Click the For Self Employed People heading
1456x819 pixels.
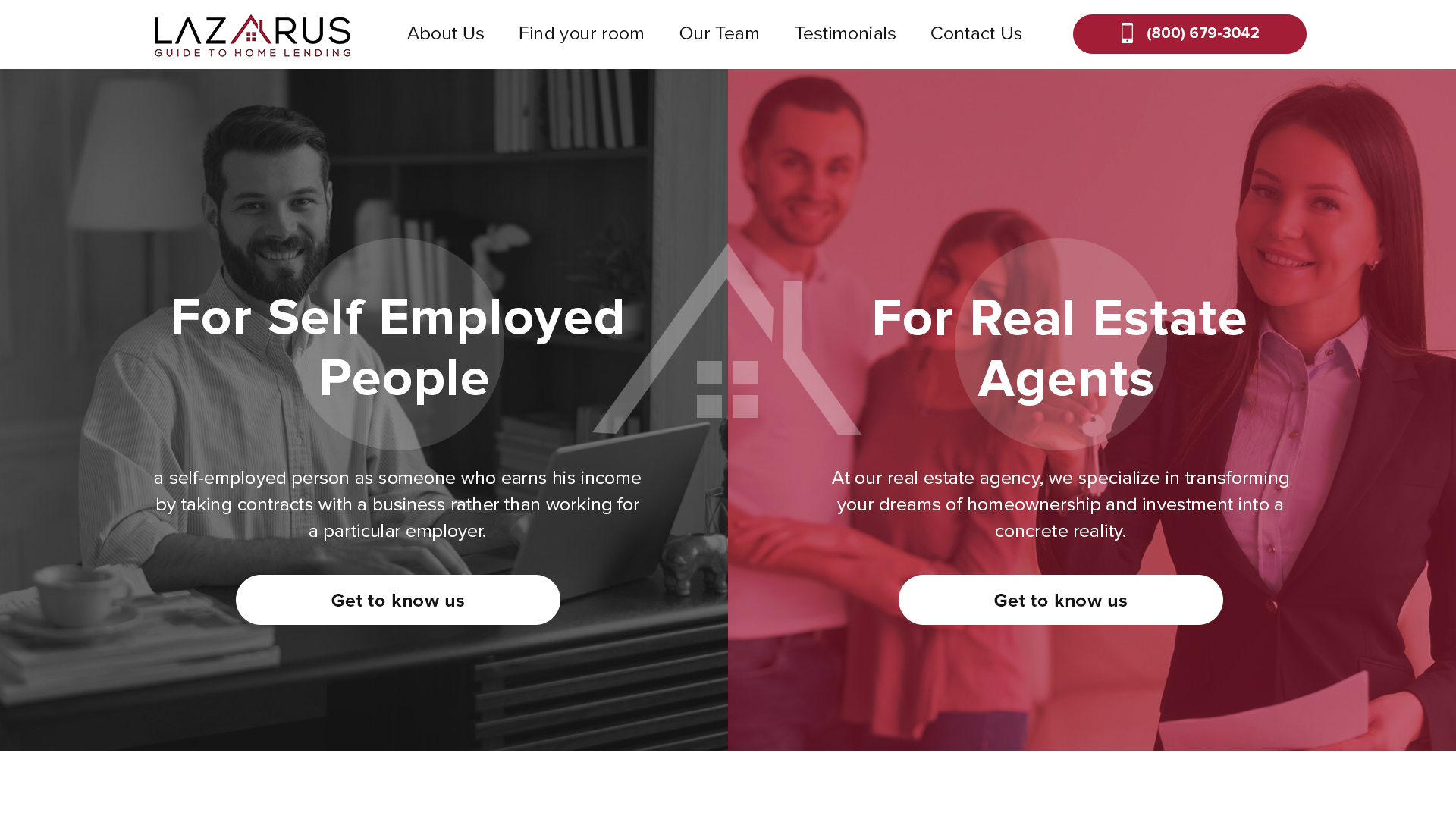pyautogui.click(x=398, y=347)
